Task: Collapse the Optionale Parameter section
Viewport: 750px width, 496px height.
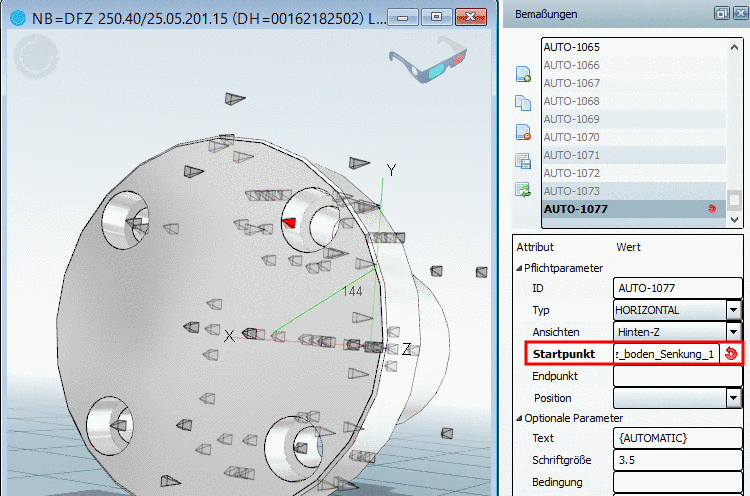Action: tap(519, 419)
